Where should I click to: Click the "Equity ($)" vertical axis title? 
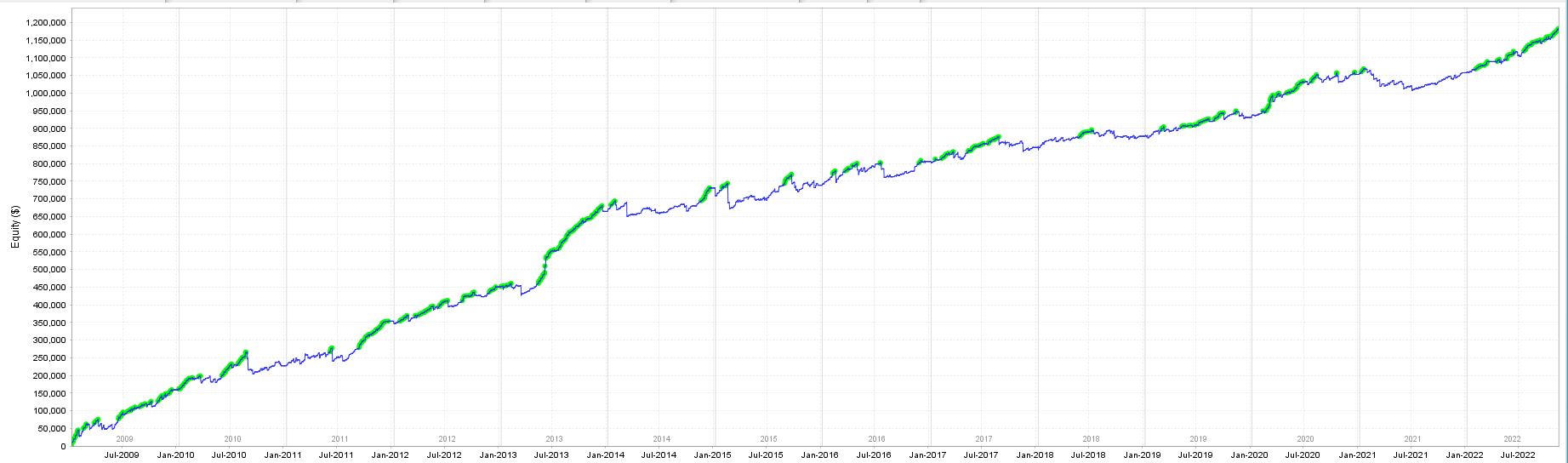pos(14,226)
